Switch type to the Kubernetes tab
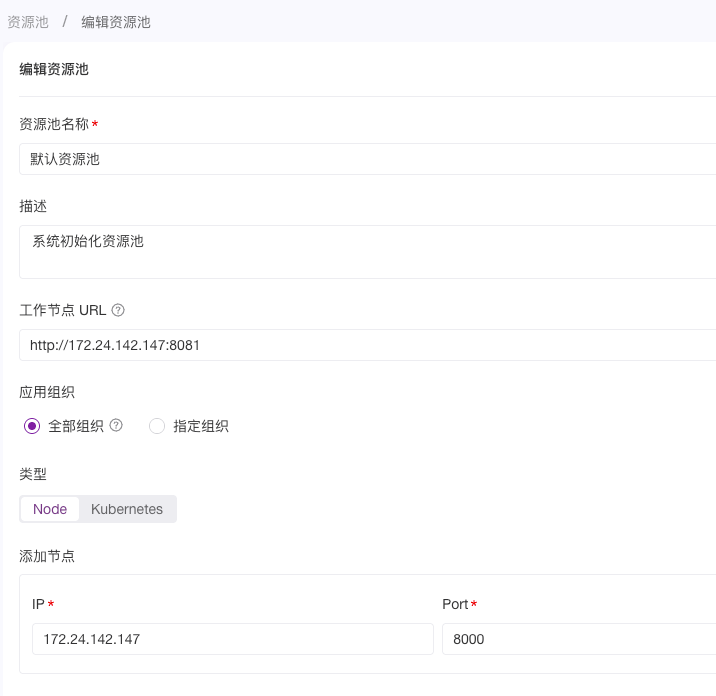The width and height of the screenshot is (716, 696). coord(127,509)
